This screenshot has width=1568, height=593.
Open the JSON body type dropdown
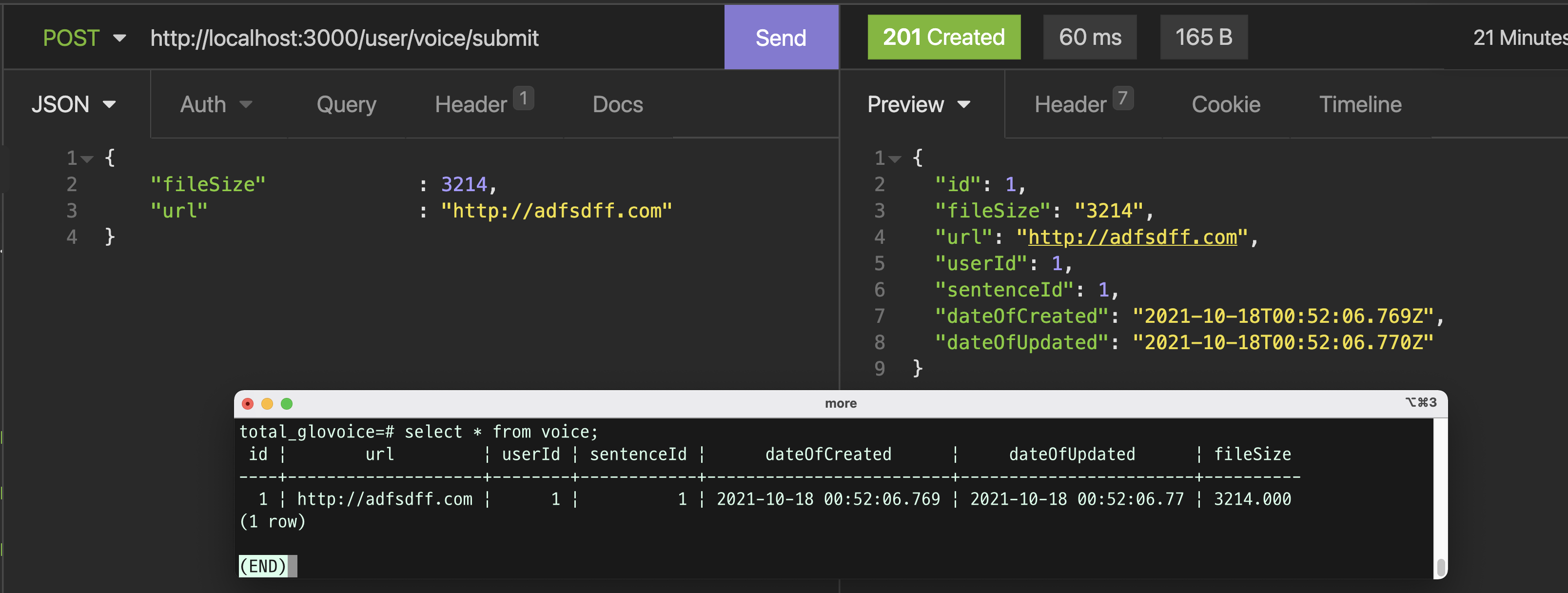(x=74, y=104)
